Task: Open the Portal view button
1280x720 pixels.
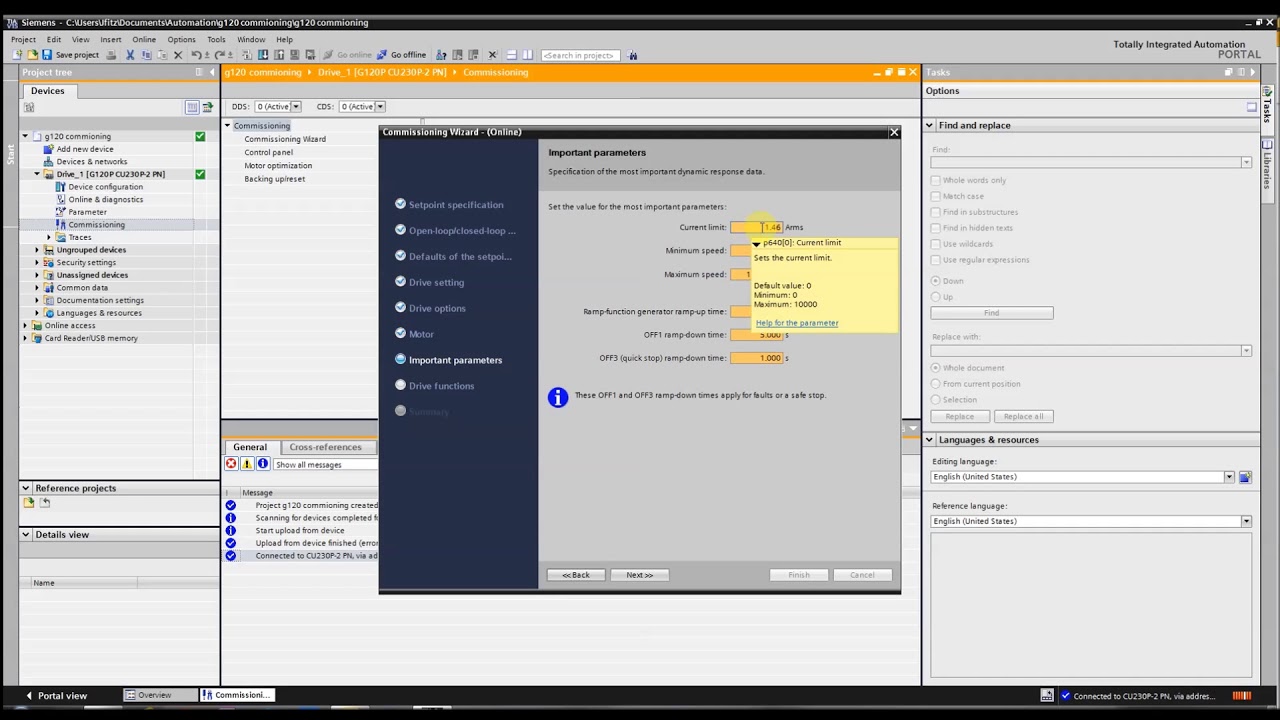Action: (x=57, y=695)
